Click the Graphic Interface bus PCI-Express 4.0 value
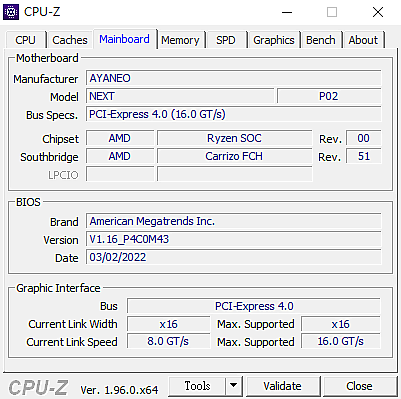 254,306
